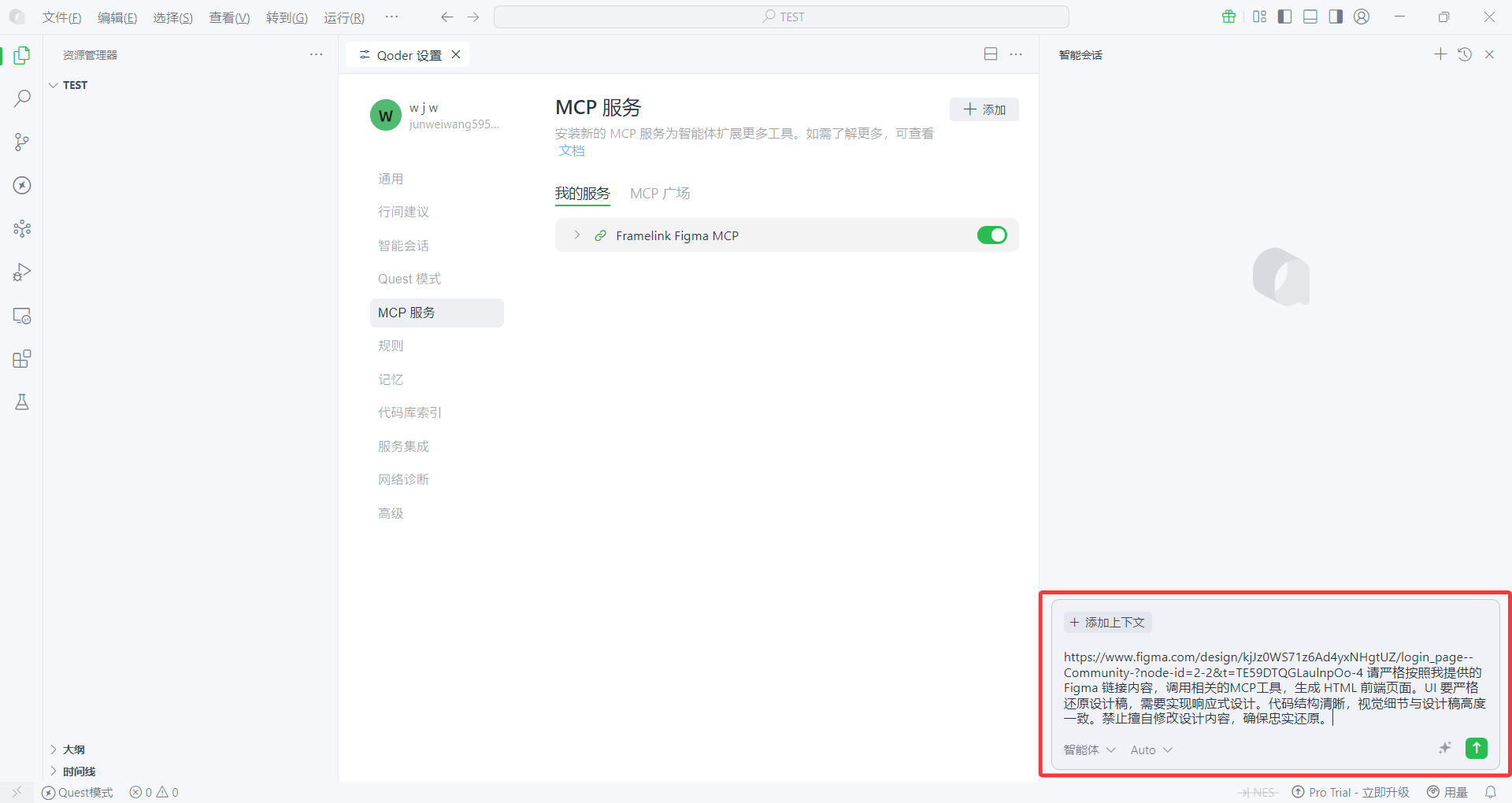1512x803 pixels.
Task: Close the Qoder 设置 tab
Action: (x=456, y=54)
